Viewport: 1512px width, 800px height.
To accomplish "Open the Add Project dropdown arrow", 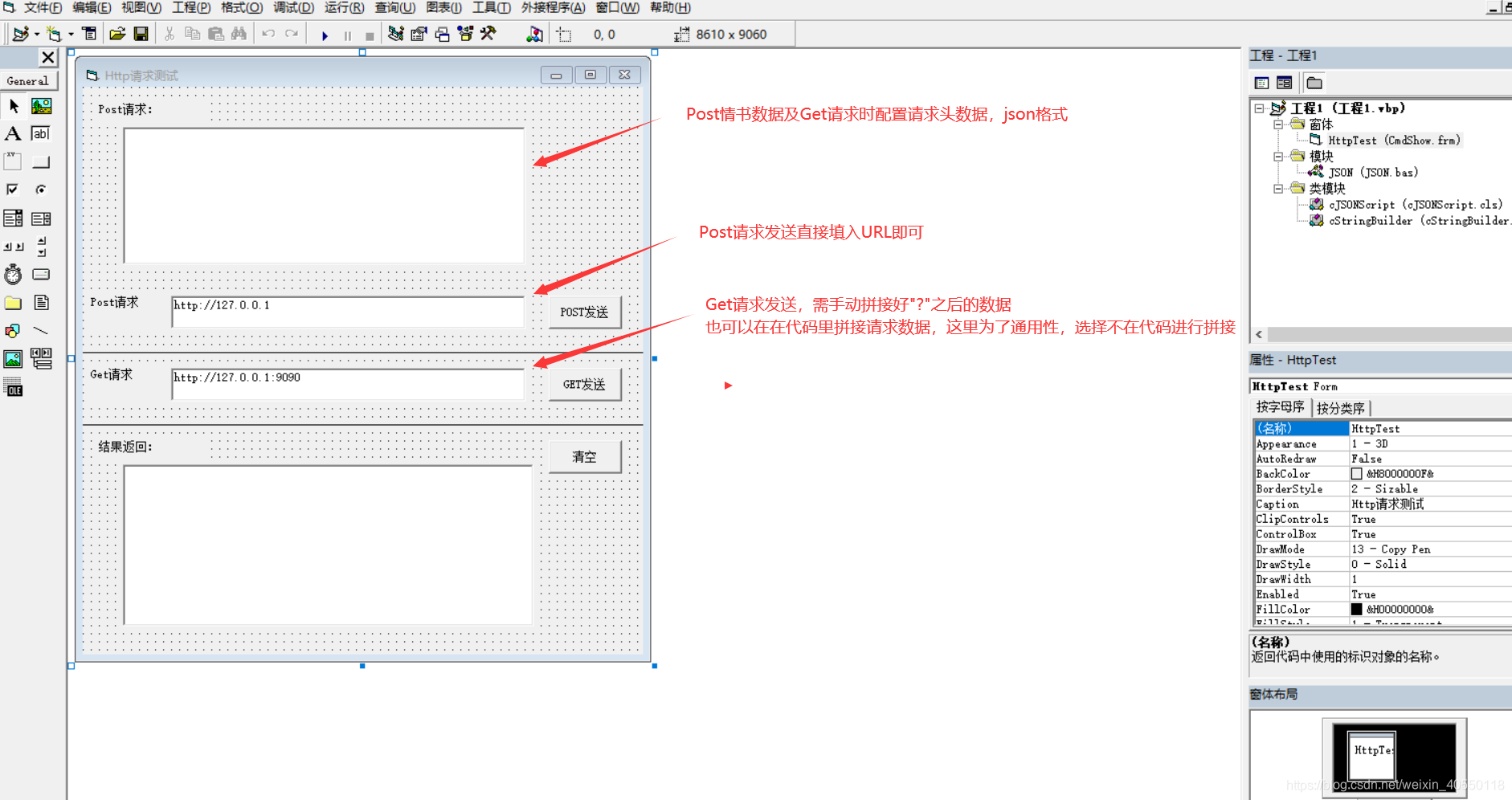I will coord(37,35).
